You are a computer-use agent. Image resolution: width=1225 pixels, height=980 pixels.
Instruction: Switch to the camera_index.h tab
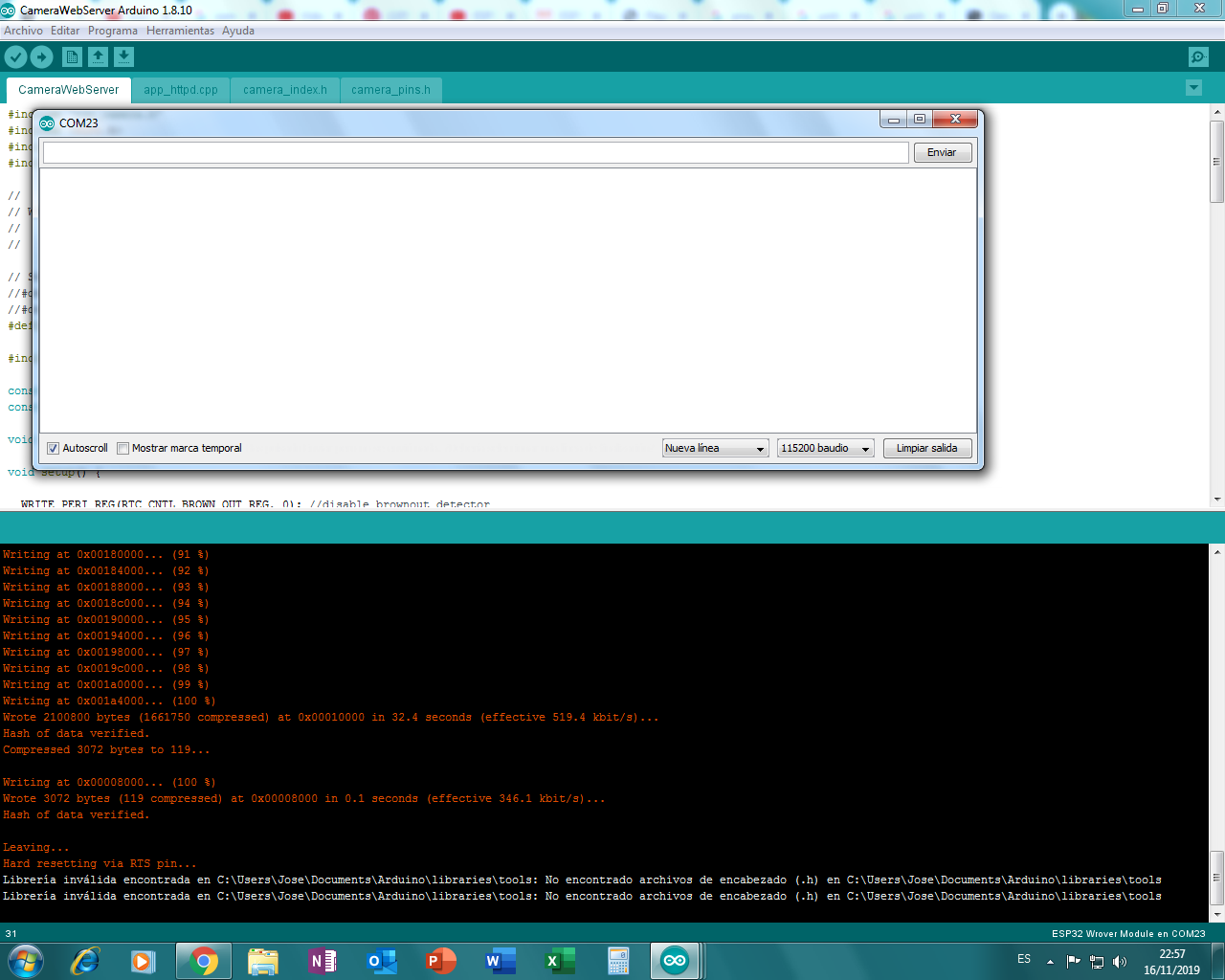(x=285, y=90)
